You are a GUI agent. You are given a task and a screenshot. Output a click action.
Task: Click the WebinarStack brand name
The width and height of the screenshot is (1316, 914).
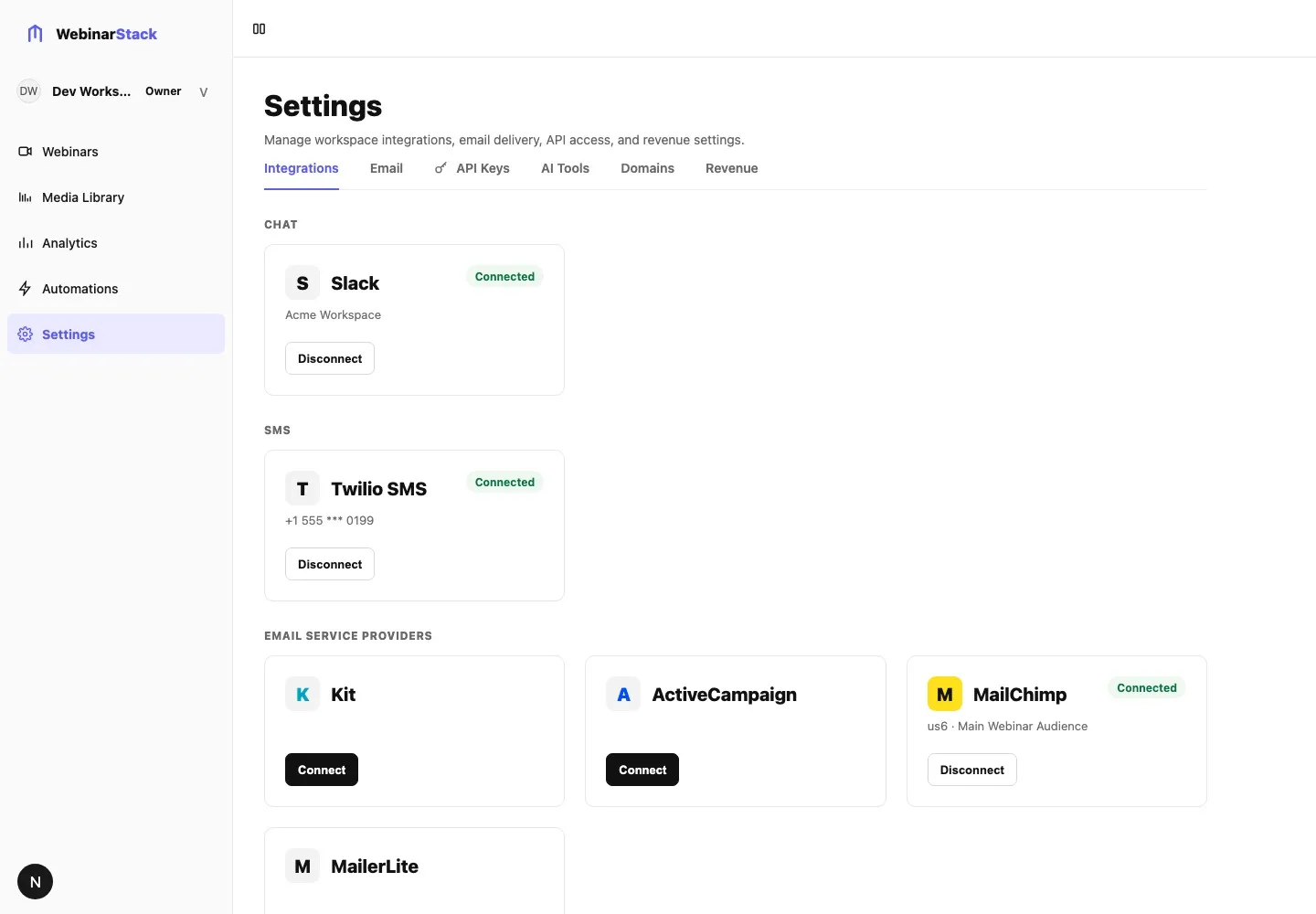pyautogui.click(x=107, y=34)
